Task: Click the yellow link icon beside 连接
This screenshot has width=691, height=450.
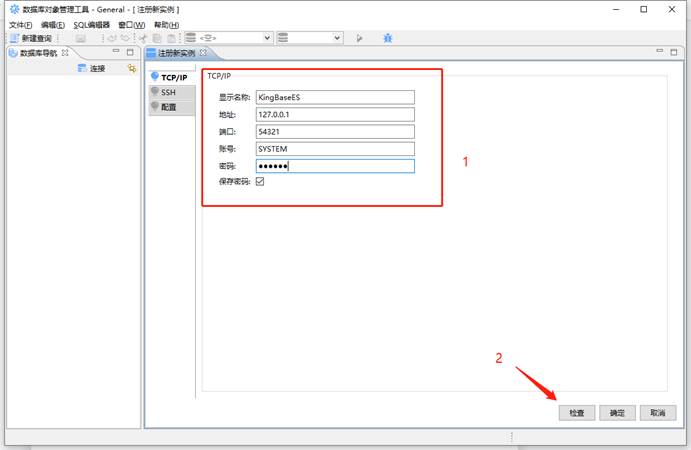Action: [x=131, y=68]
